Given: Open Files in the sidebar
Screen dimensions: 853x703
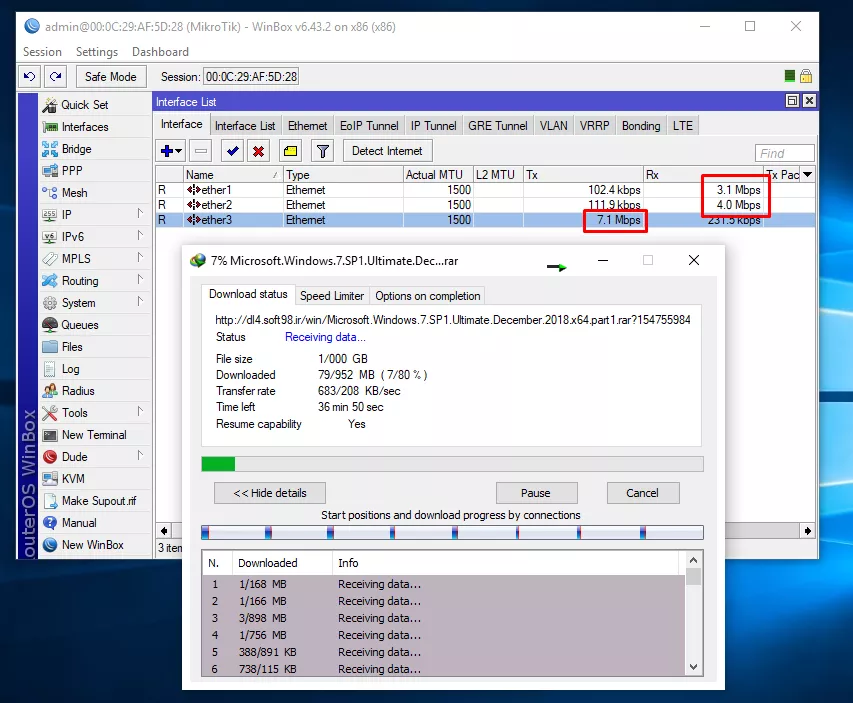Looking at the screenshot, I should pyautogui.click(x=72, y=347).
